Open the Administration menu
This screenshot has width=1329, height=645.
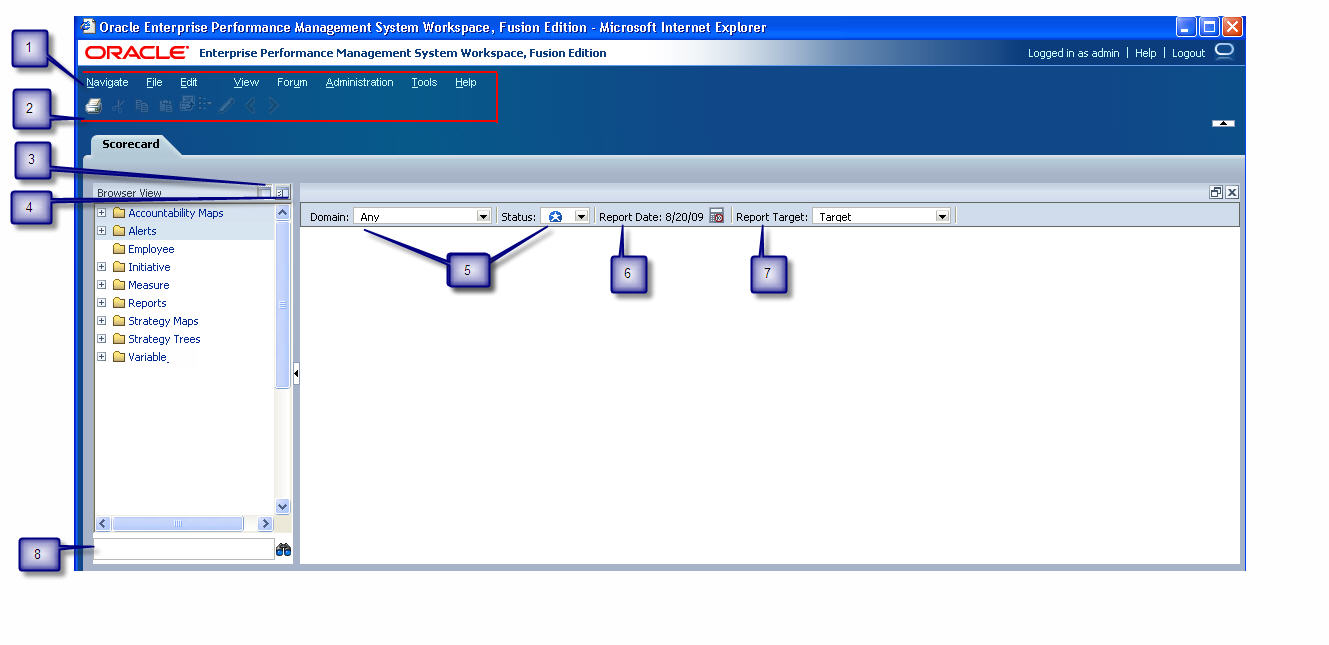(x=360, y=82)
